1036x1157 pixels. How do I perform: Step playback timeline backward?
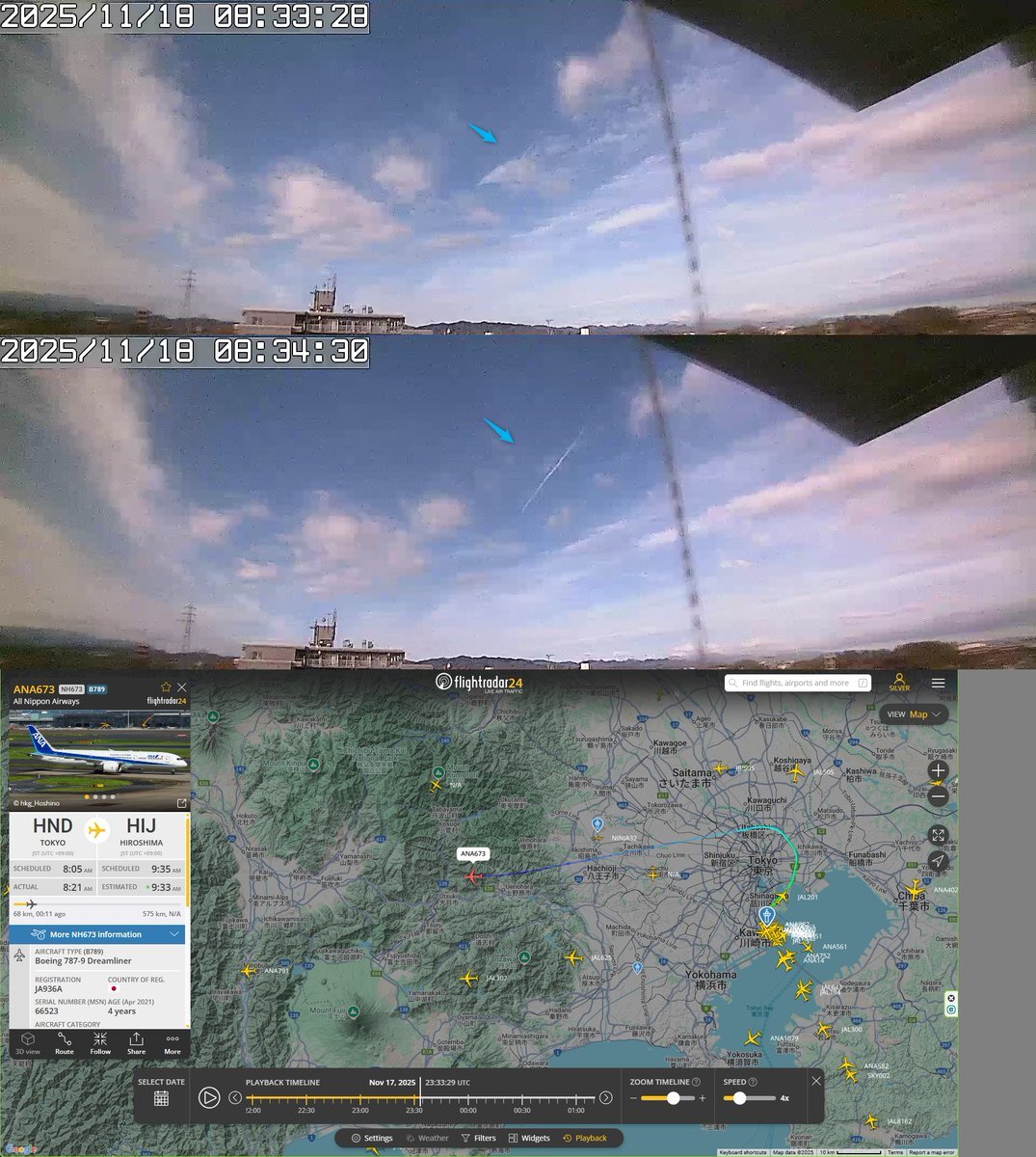(x=235, y=1097)
